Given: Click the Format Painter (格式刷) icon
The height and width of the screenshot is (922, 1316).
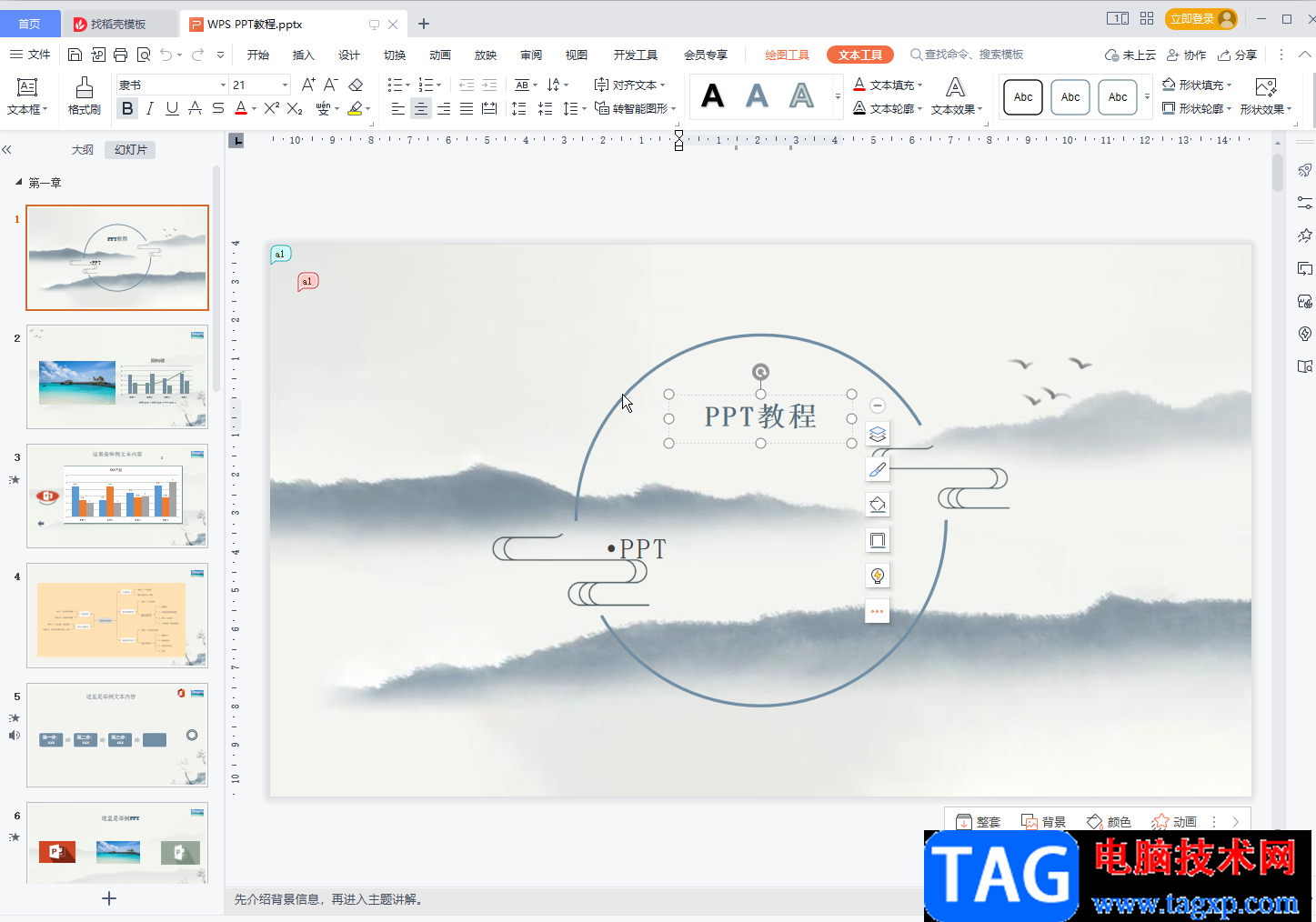Looking at the screenshot, I should click(84, 95).
